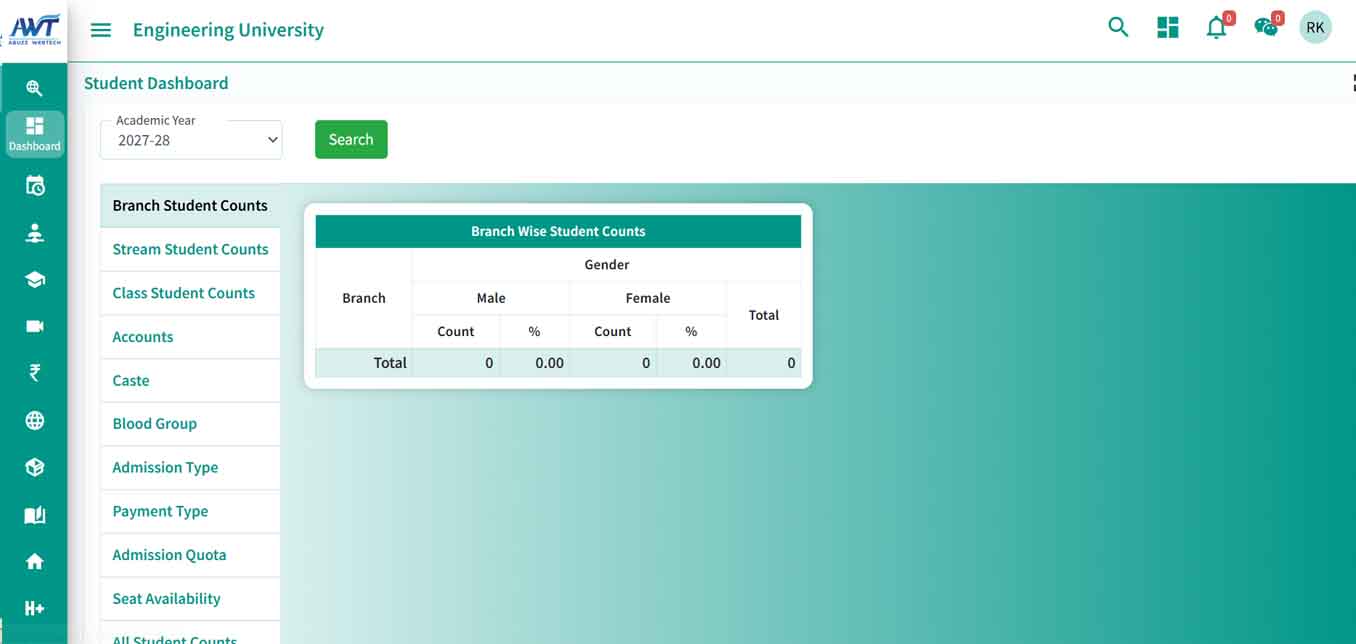Switch to Stream Student Counts tab
The height and width of the screenshot is (644, 1356).
click(x=190, y=249)
